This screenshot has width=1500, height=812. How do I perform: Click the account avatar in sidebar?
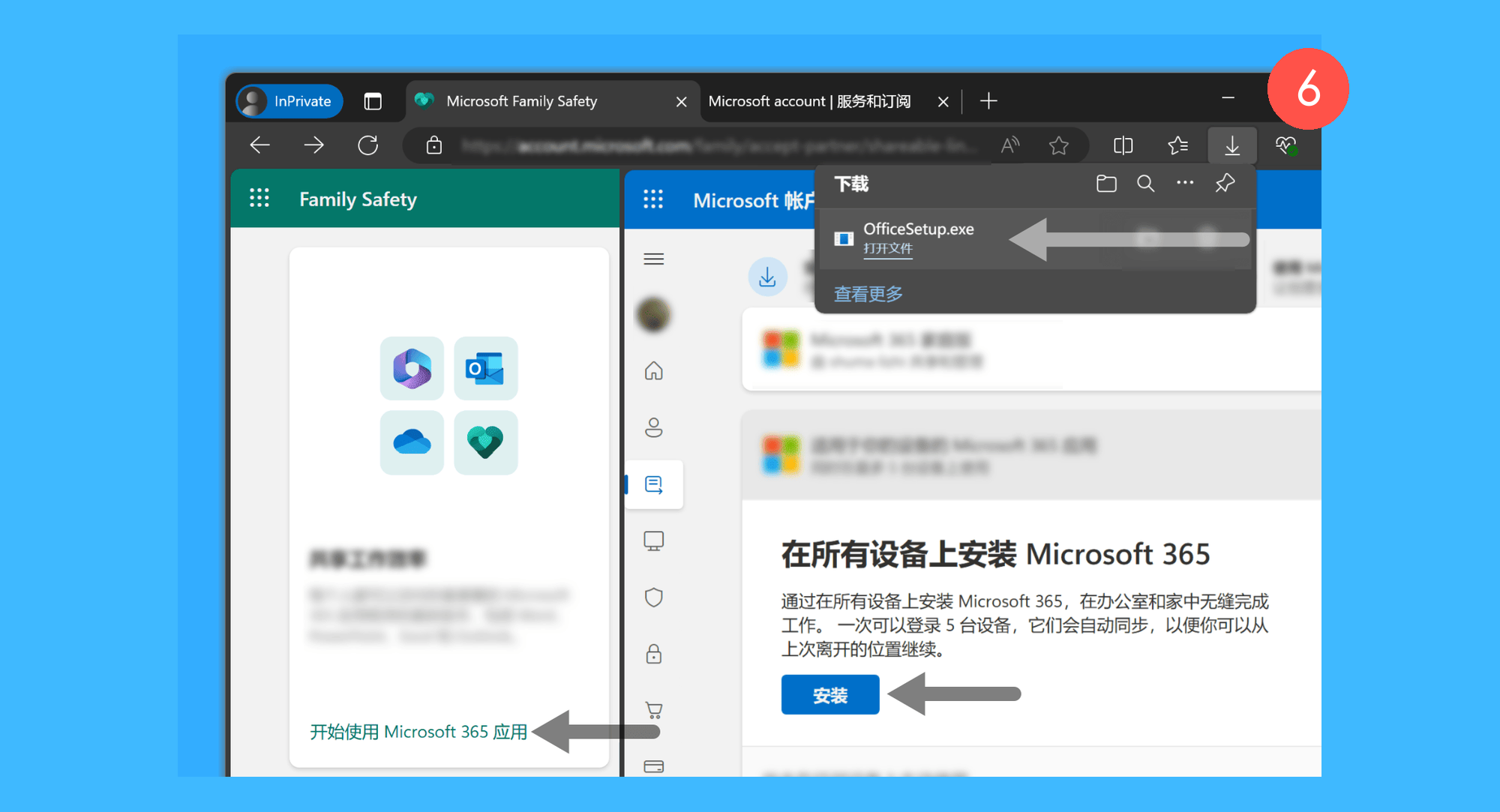654,315
